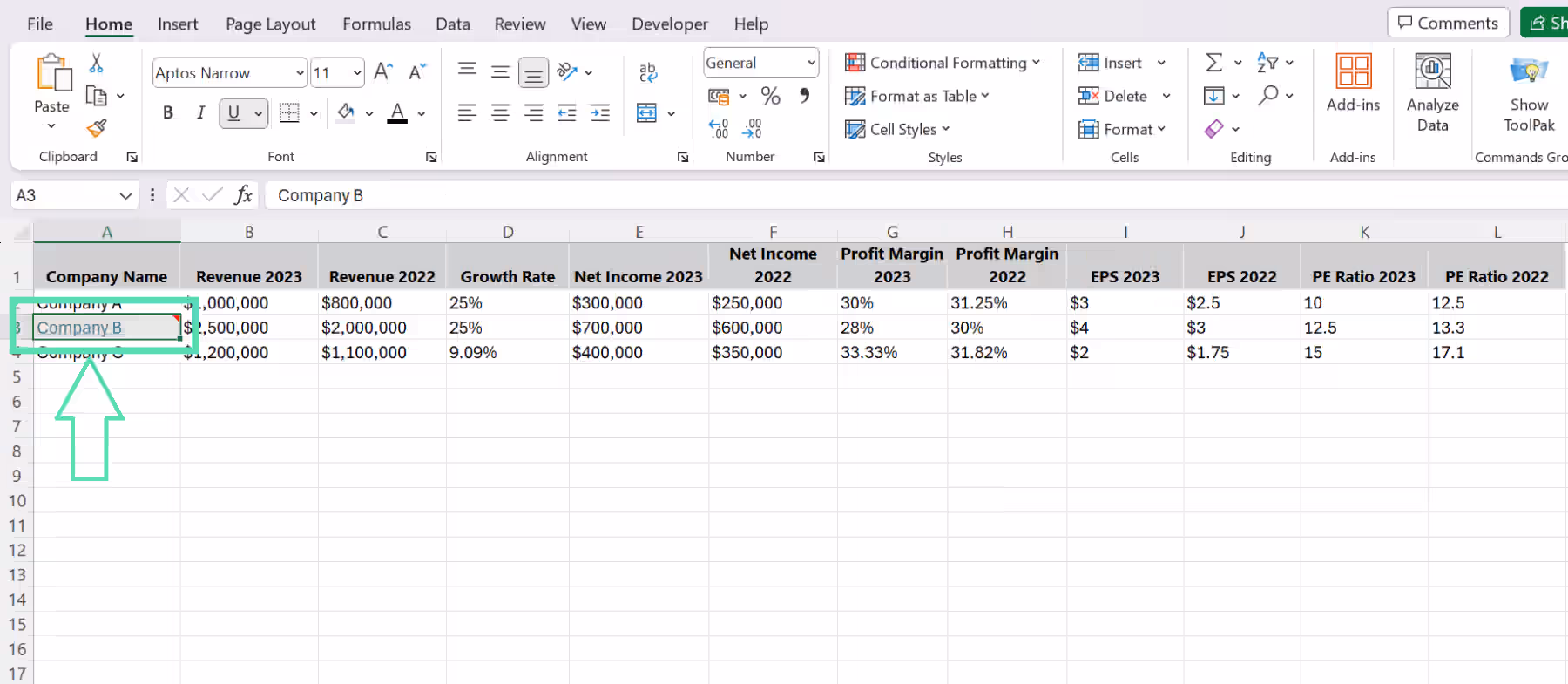Click Decrease Decimal icon
Image resolution: width=1568 pixels, height=684 pixels.
point(753,129)
